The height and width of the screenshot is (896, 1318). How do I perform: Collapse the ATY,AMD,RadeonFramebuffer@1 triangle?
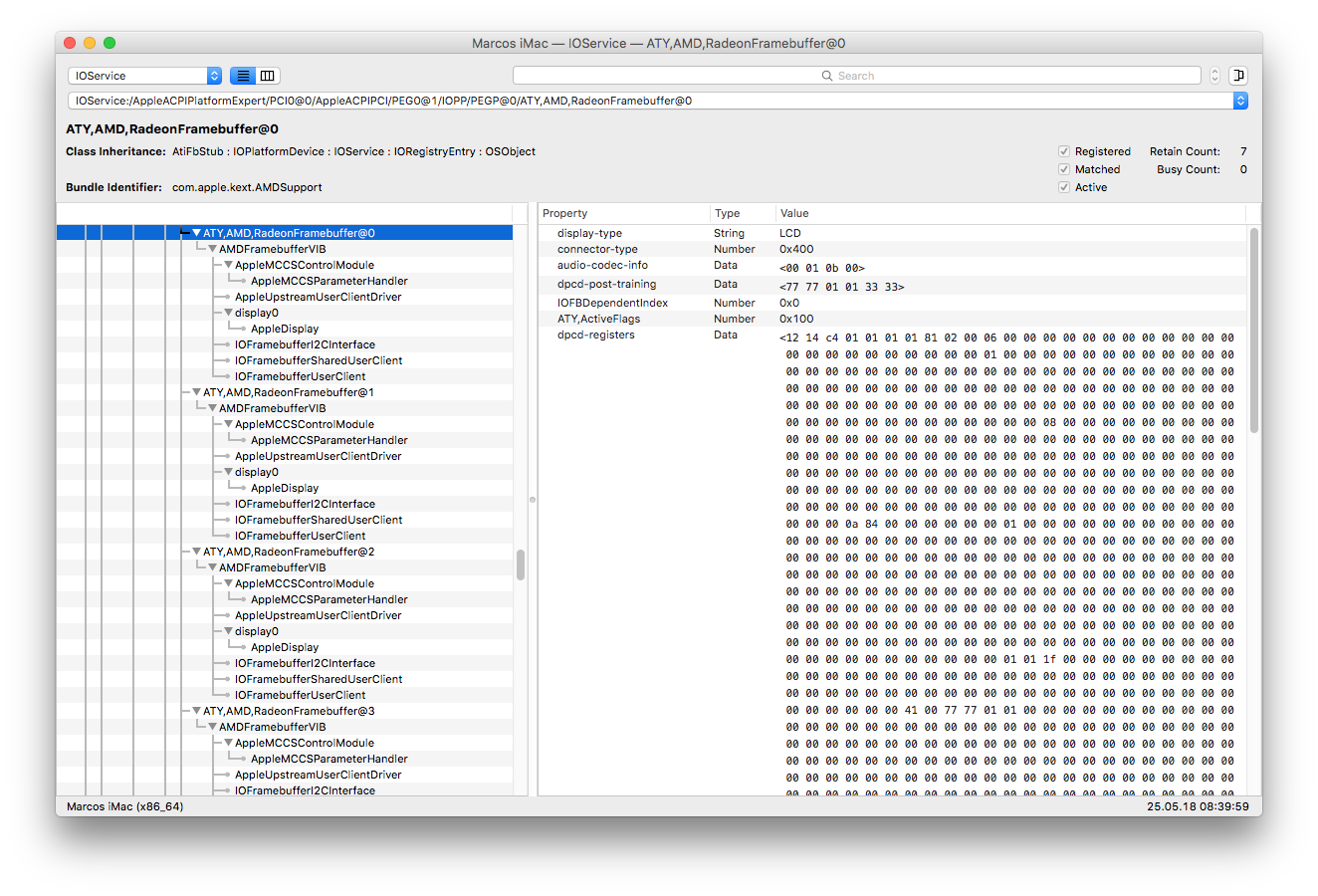click(x=197, y=392)
